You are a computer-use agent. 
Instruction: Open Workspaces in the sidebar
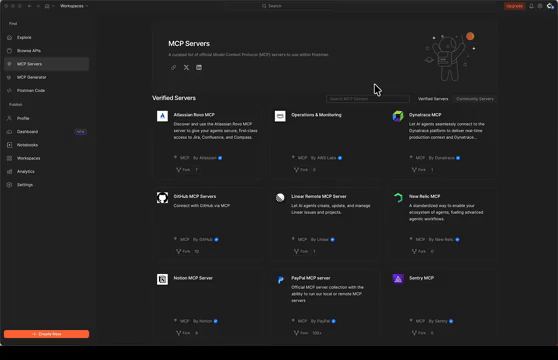(x=28, y=158)
